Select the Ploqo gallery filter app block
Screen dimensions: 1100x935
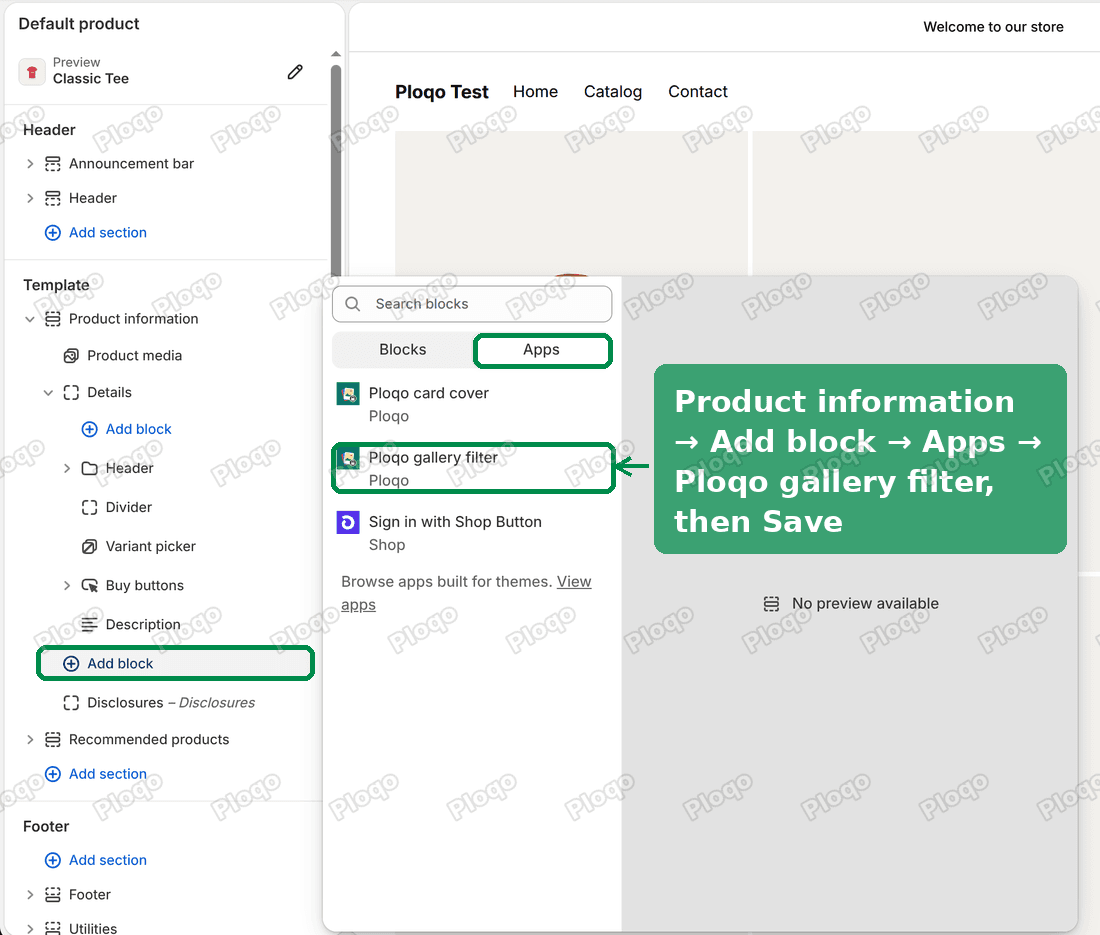473,469
